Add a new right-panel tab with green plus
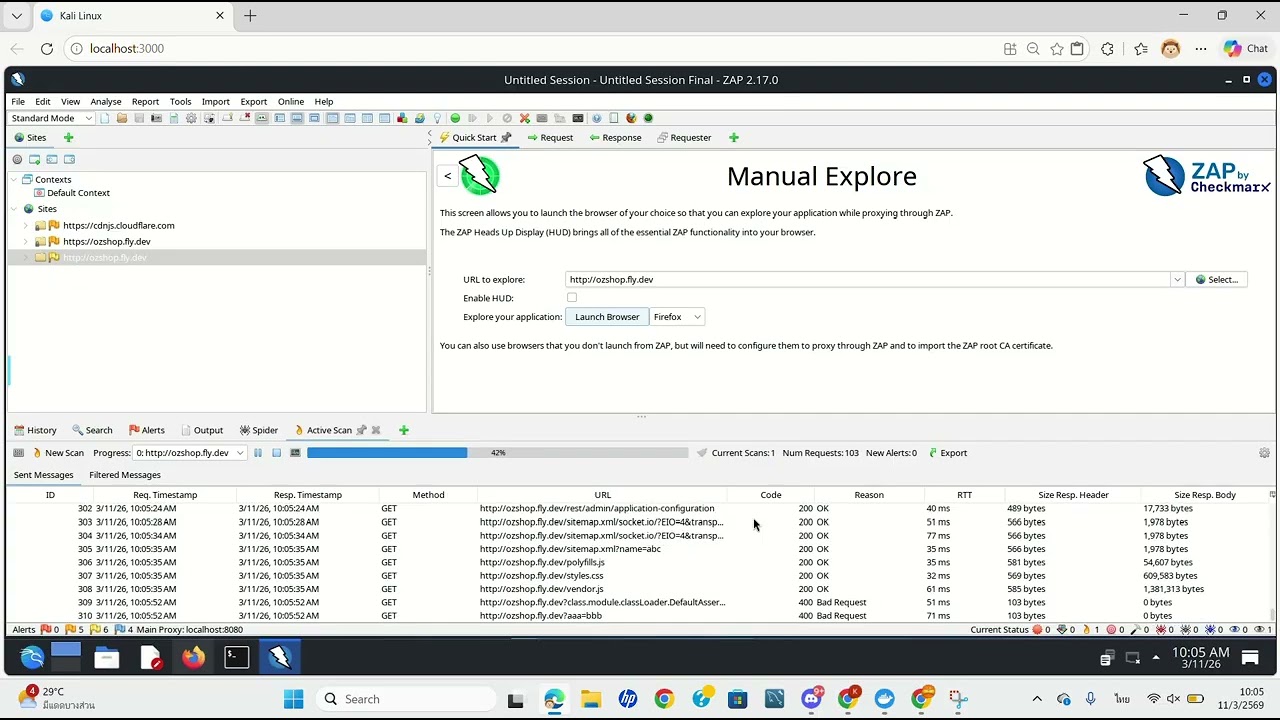Screen dimensions: 1280x720 click(733, 138)
